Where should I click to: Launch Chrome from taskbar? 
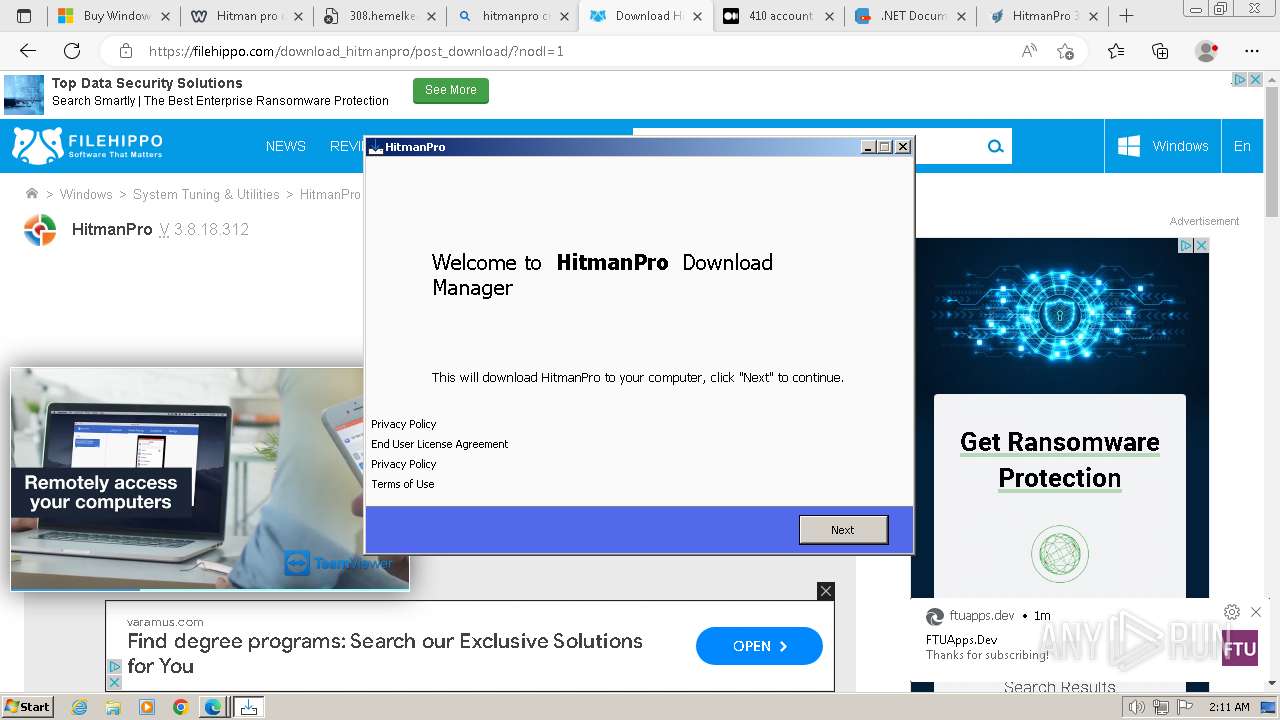coord(180,707)
